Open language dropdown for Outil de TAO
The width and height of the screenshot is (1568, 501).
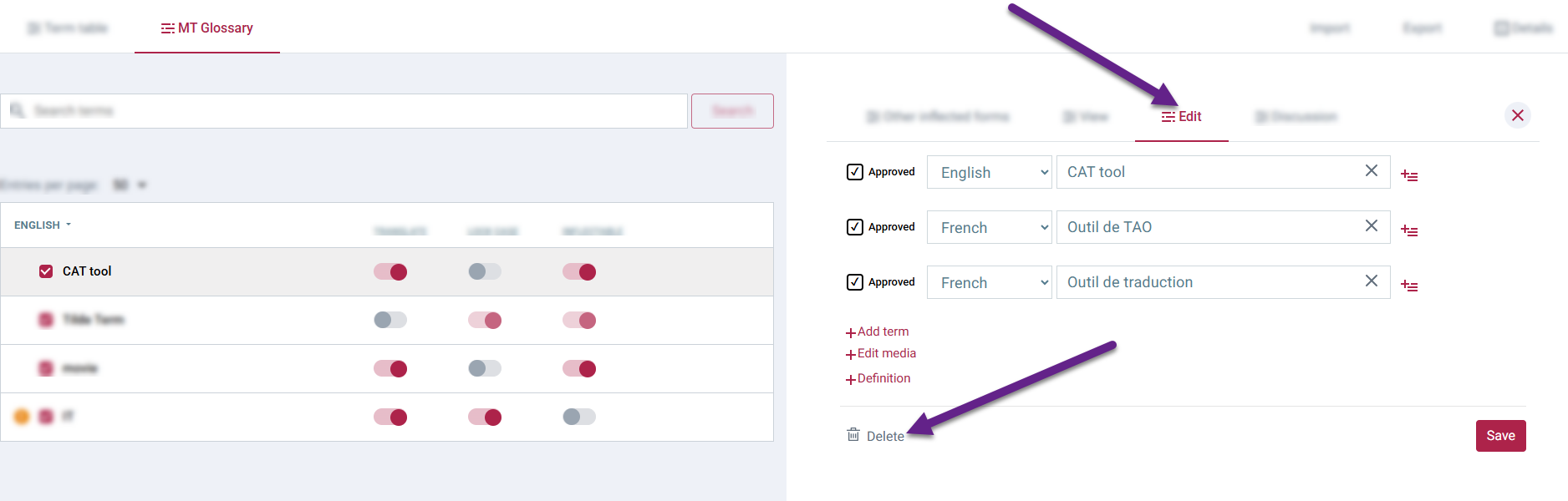click(x=989, y=227)
